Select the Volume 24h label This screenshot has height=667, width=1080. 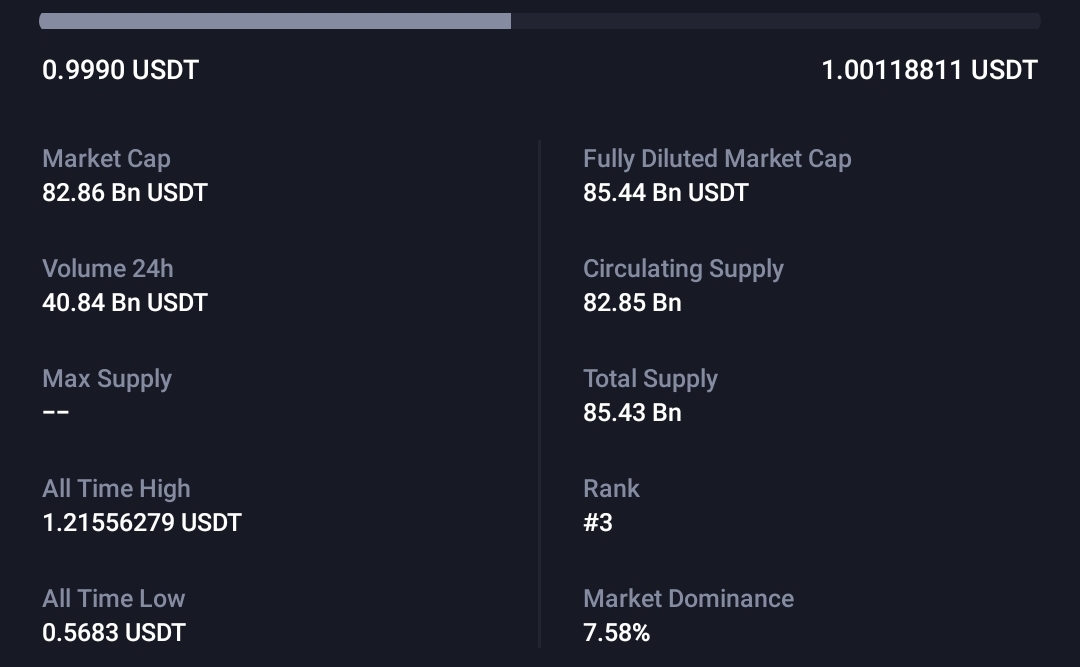(108, 269)
